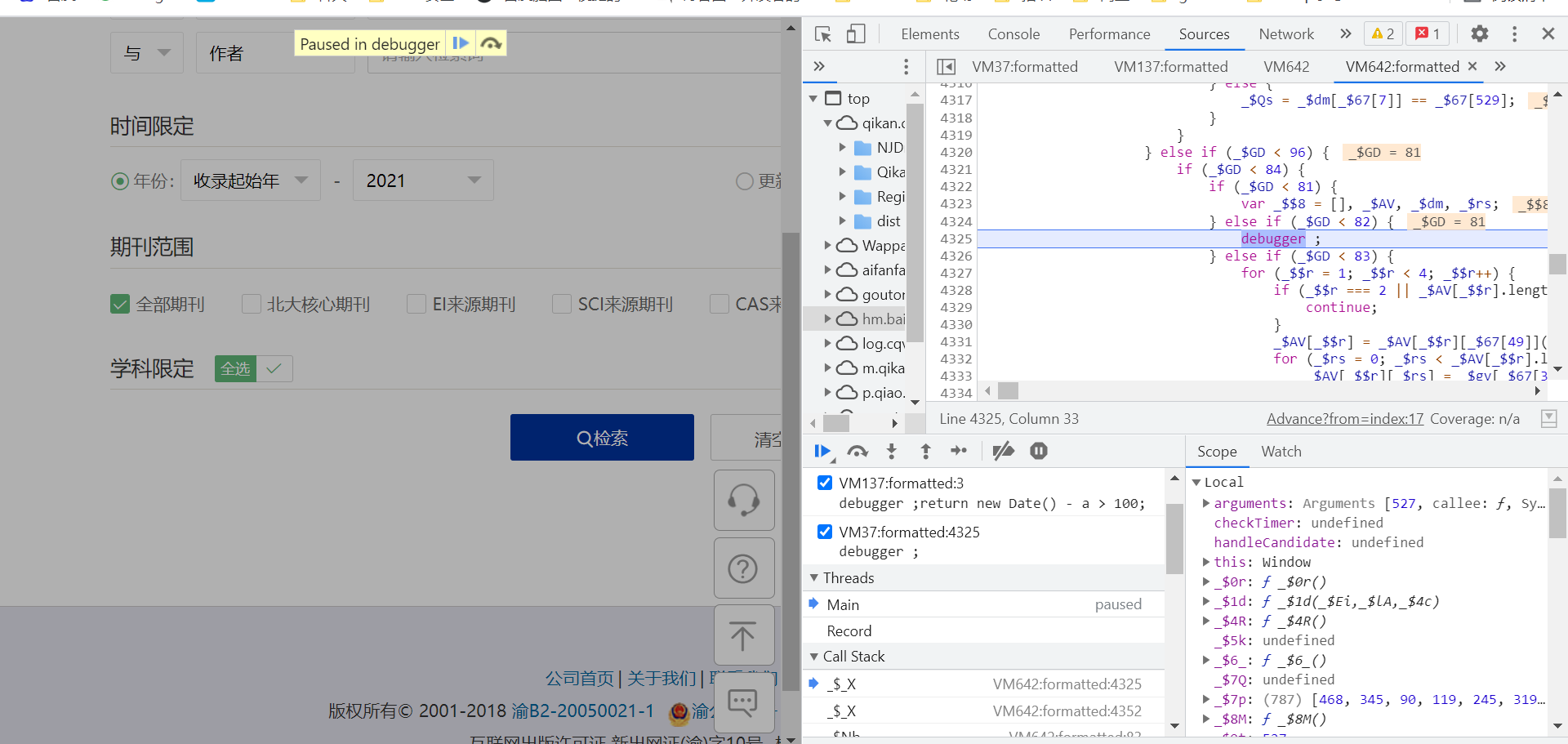Activate the inspect element picker
The width and height of the screenshot is (1568, 744).
click(x=823, y=33)
